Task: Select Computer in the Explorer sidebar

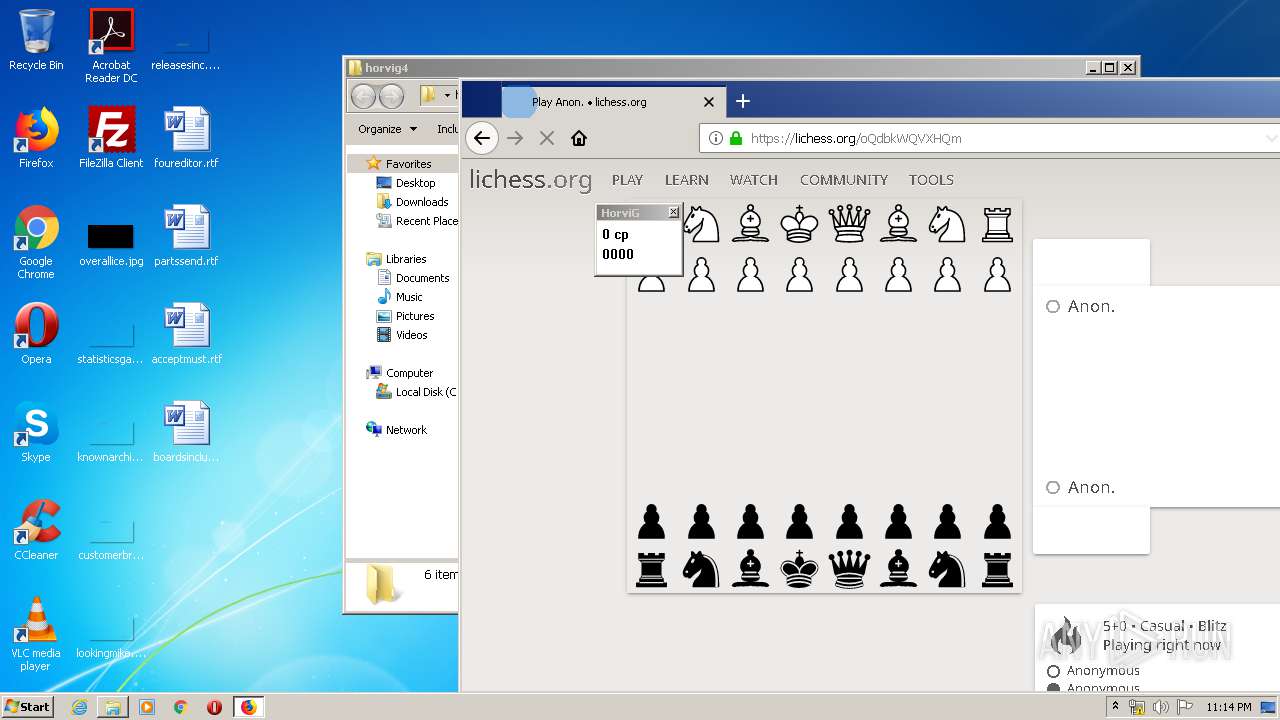Action: click(409, 373)
